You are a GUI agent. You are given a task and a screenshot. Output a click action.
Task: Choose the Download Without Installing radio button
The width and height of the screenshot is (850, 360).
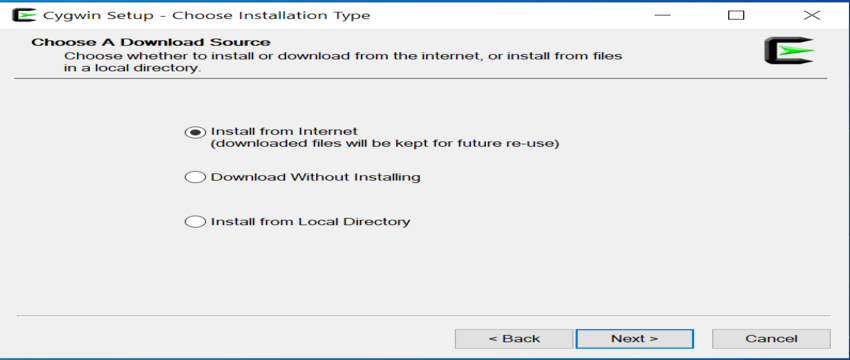pos(195,177)
